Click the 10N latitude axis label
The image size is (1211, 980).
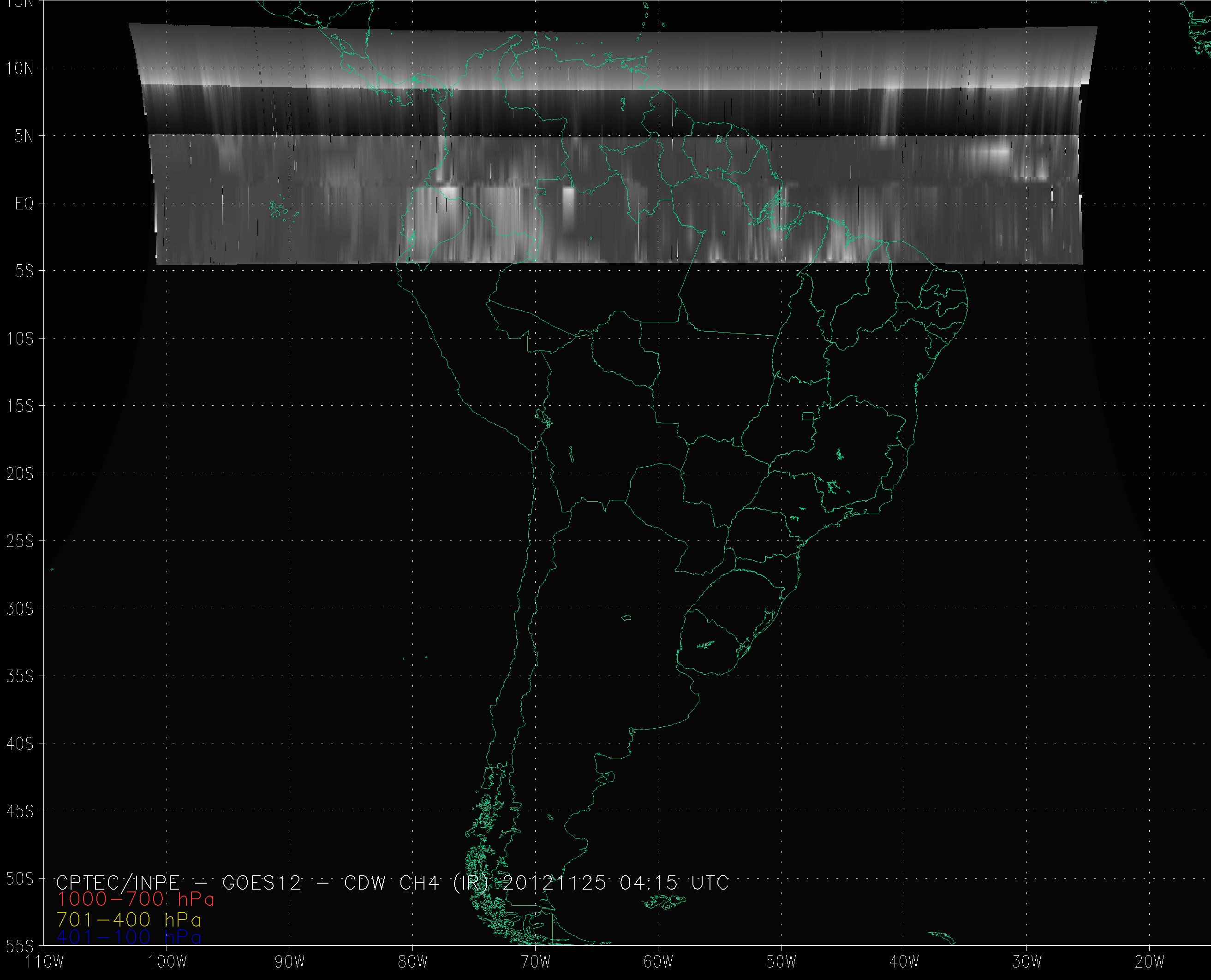[x=19, y=69]
